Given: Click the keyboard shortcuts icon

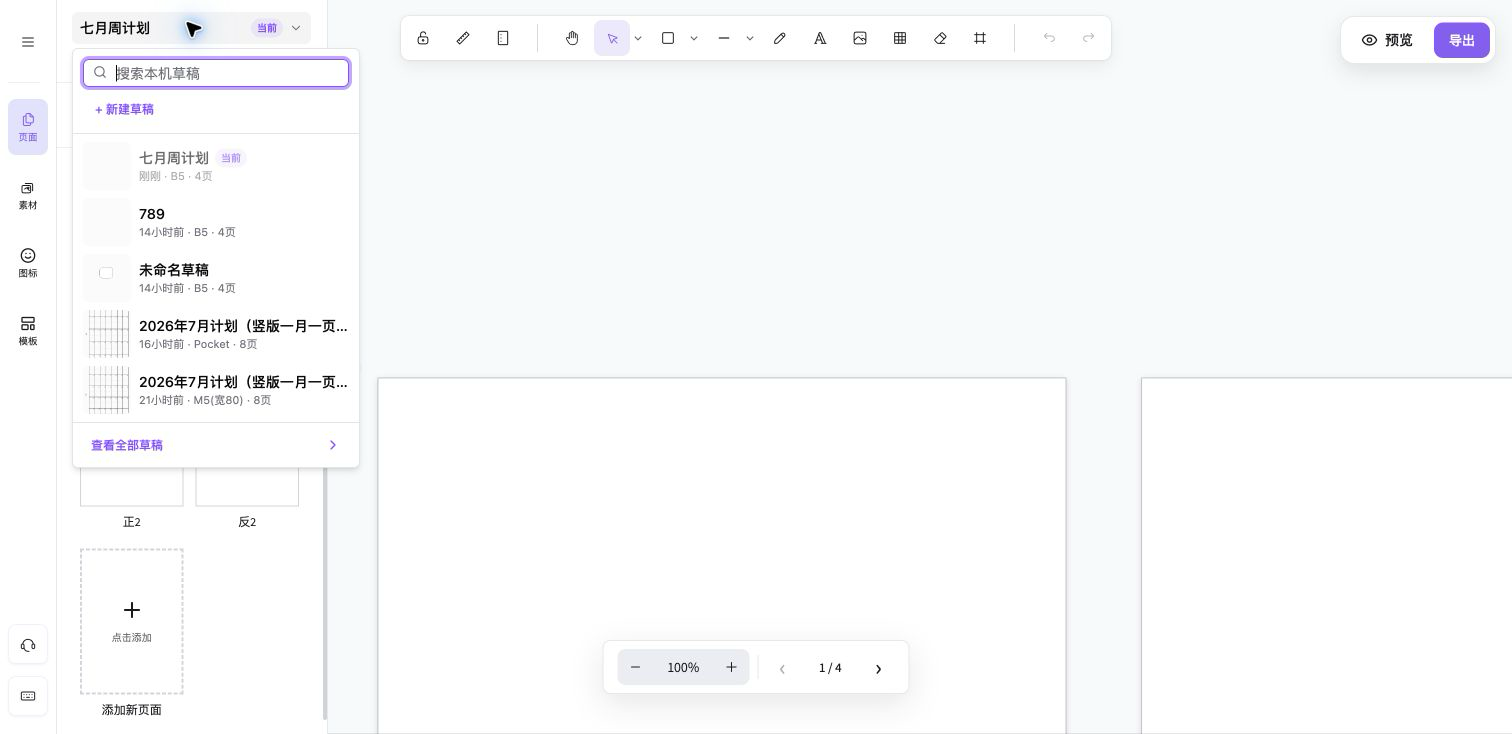Looking at the screenshot, I should tap(28, 696).
